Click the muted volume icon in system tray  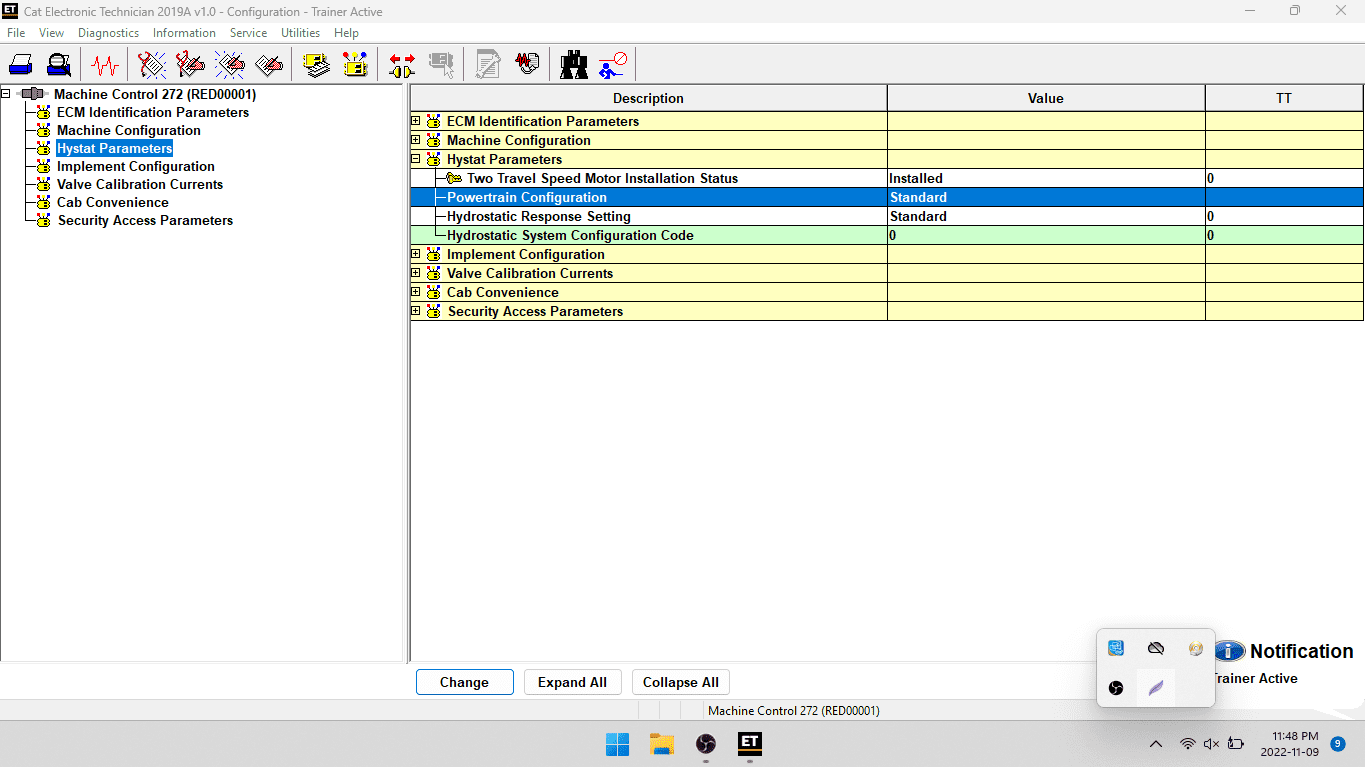(x=1211, y=744)
